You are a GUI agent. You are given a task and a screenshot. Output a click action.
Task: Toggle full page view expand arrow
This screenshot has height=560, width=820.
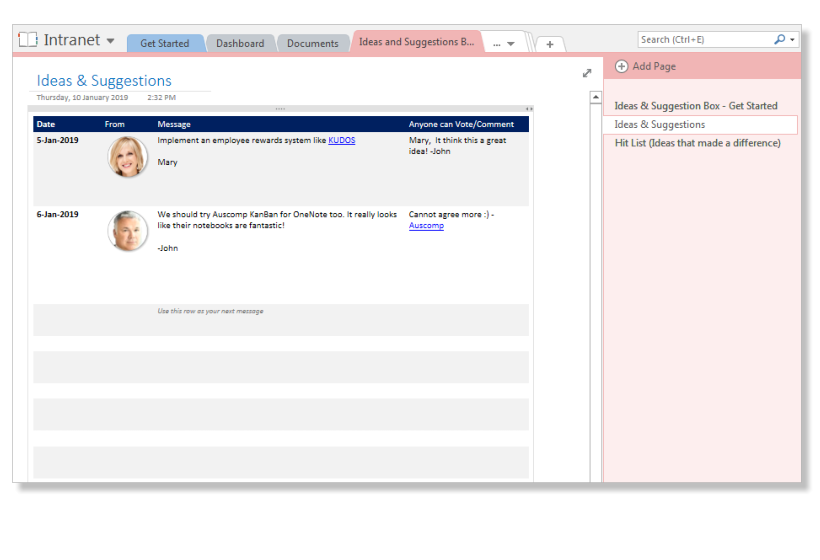pos(587,73)
